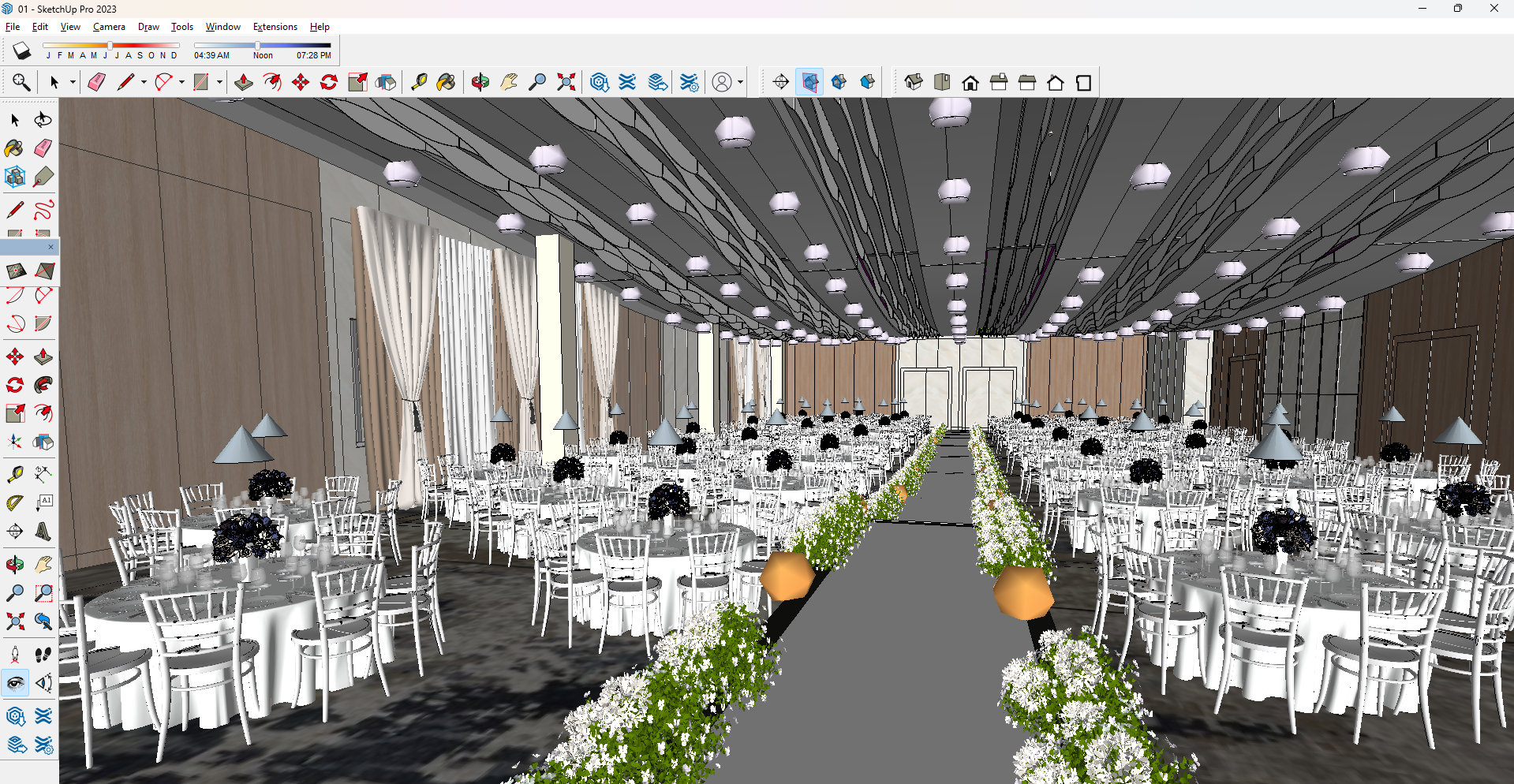Image resolution: width=1514 pixels, height=784 pixels.
Task: Open Search SketchUp in the top toolbar
Action: 21,82
